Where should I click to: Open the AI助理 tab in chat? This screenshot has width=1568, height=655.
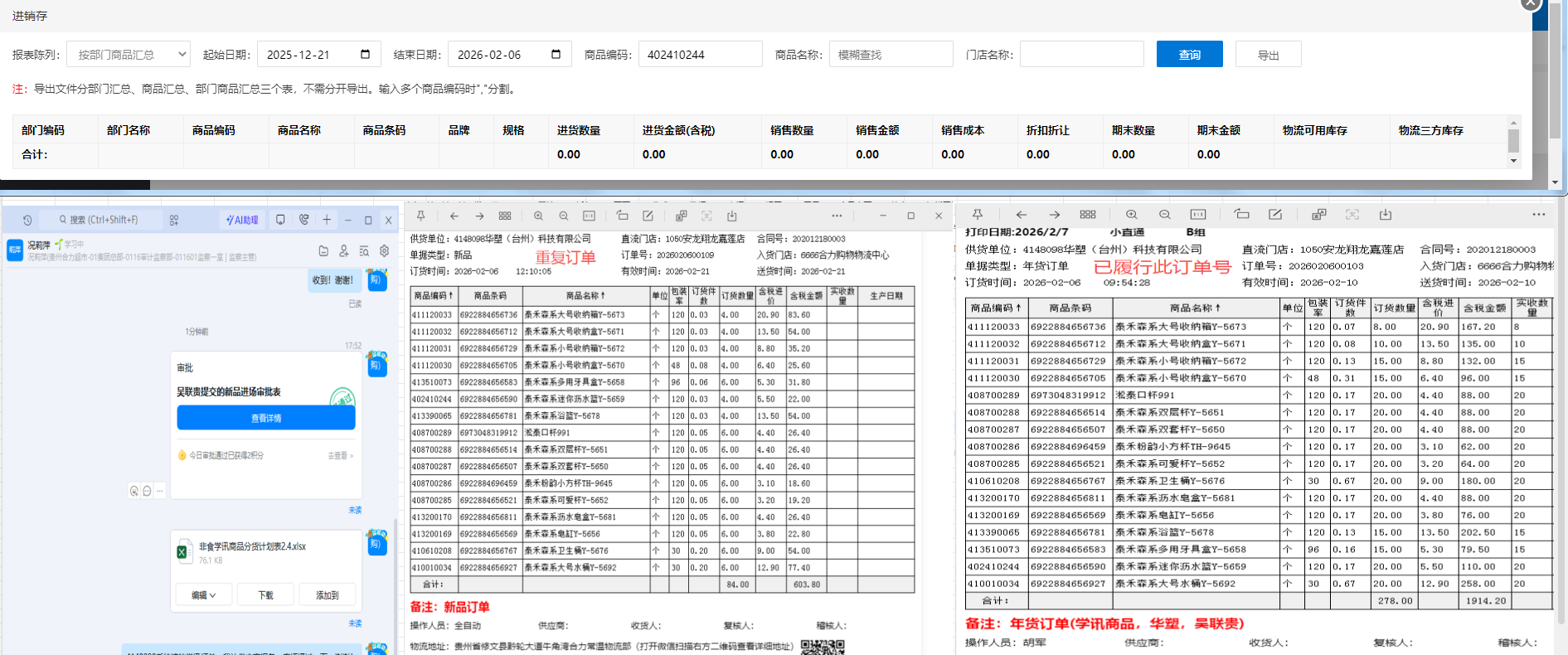point(242,220)
